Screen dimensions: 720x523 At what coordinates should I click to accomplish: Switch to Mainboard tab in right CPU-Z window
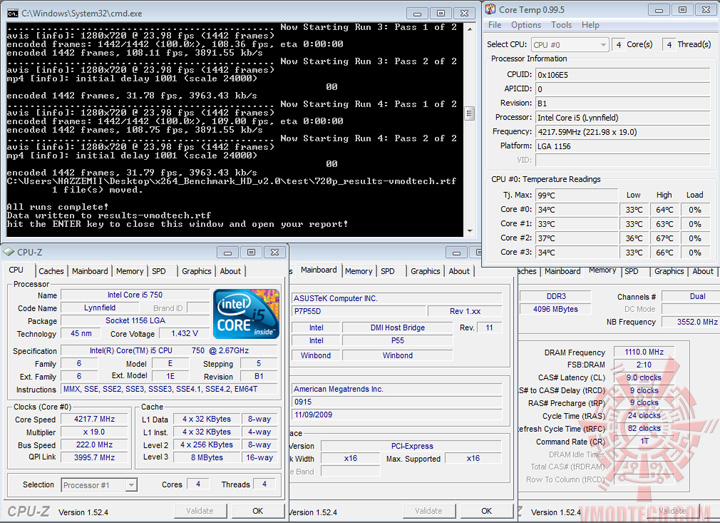[x=562, y=271]
